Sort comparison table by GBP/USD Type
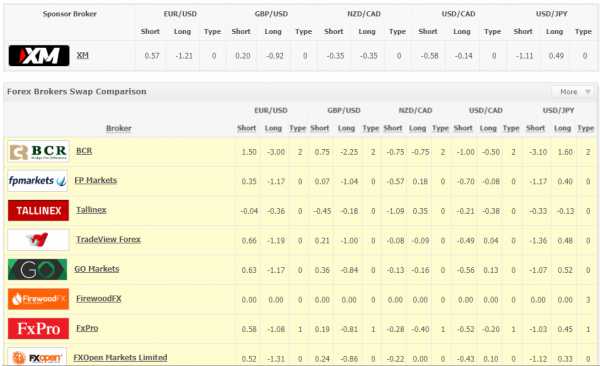Image resolution: width=600 pixels, height=366 pixels. coord(371,128)
